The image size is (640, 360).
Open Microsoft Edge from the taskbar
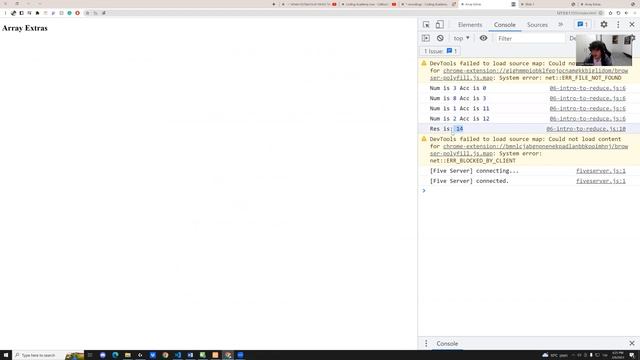pos(115,355)
